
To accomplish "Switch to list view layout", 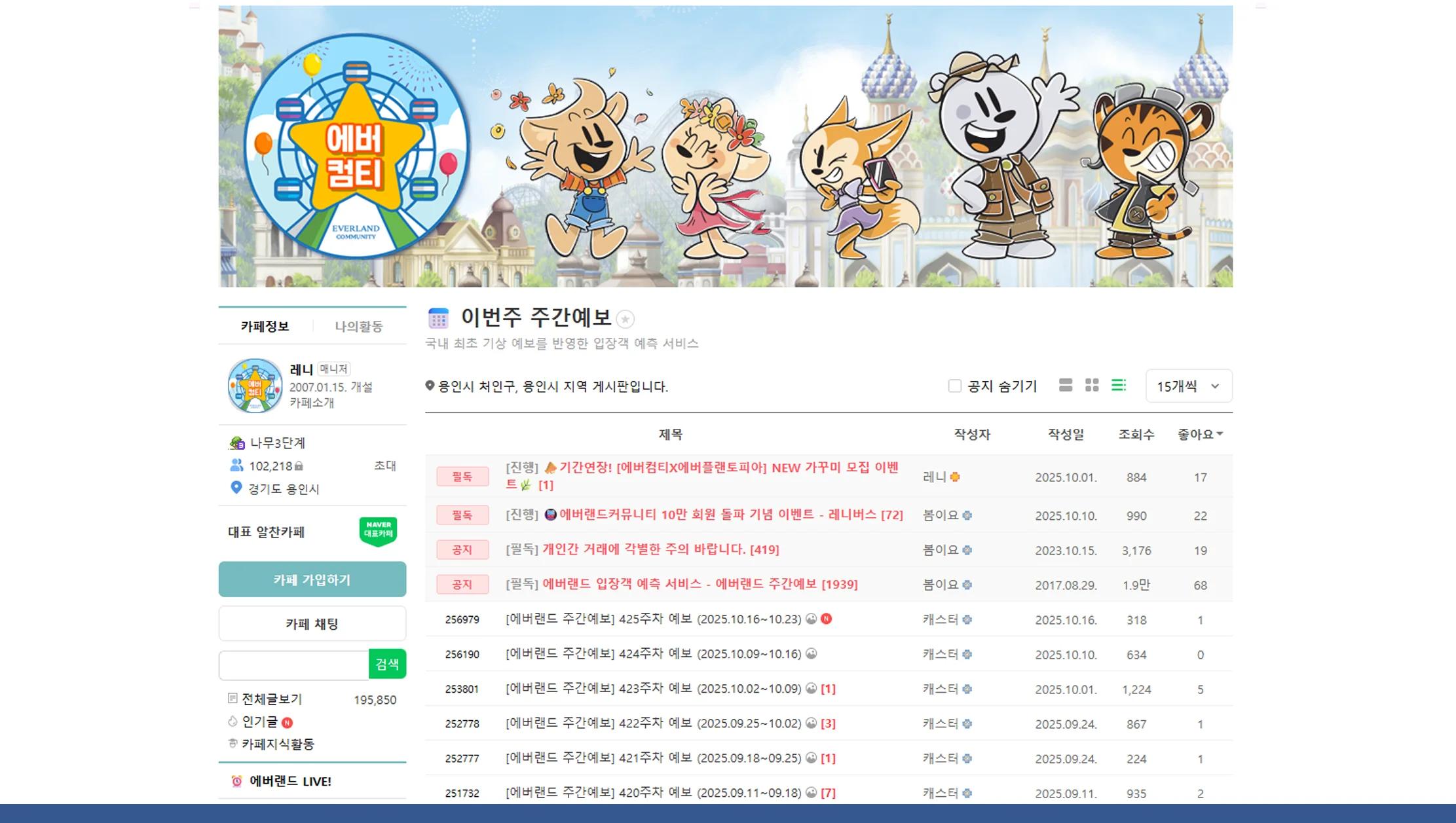I will pyautogui.click(x=1066, y=386).
